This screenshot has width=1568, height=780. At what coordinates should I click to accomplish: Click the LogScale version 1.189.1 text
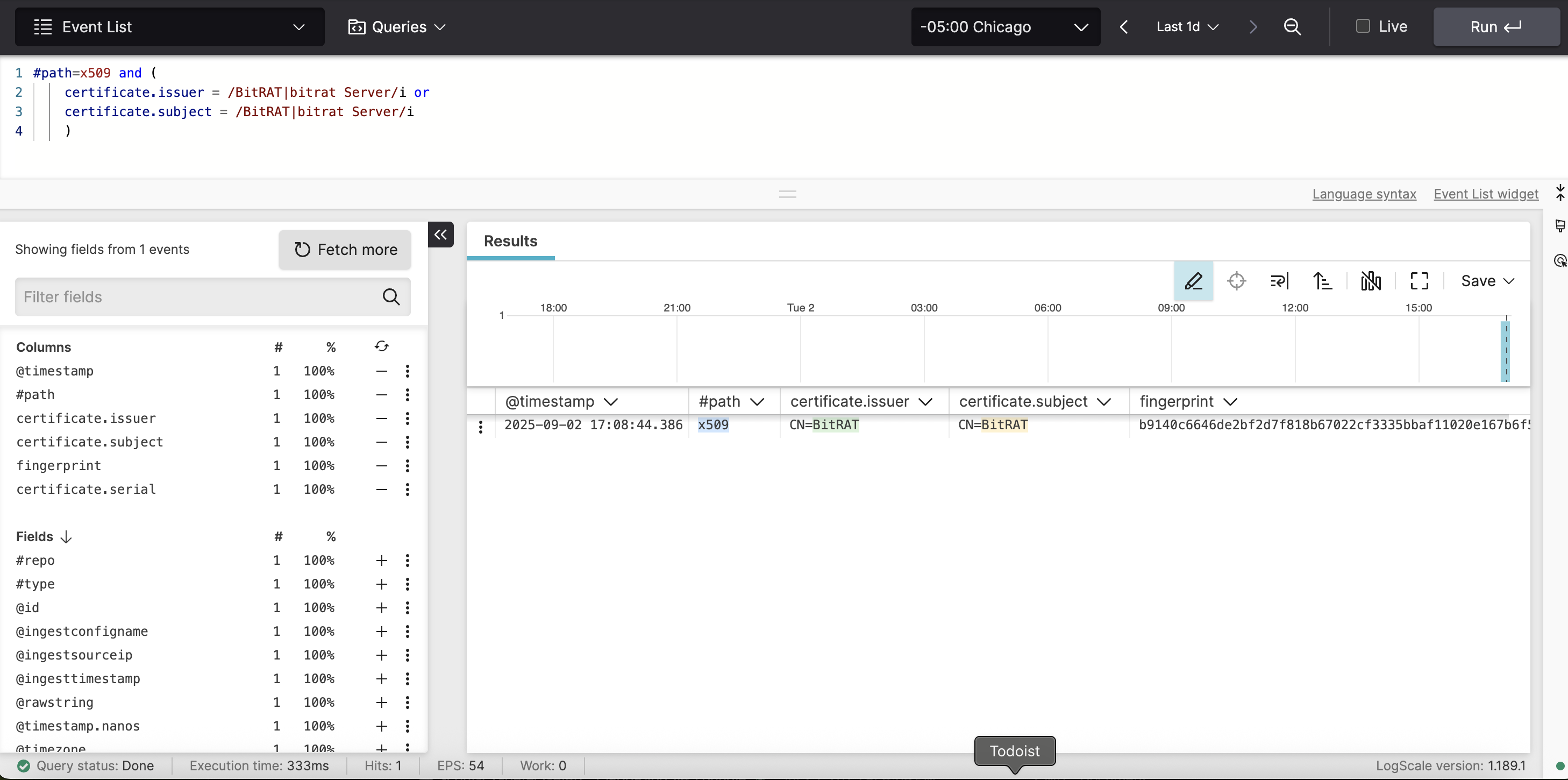[1451, 765]
